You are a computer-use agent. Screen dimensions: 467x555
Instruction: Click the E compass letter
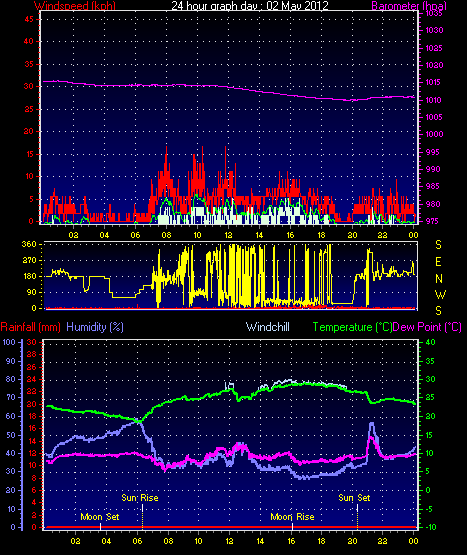pyautogui.click(x=438, y=262)
